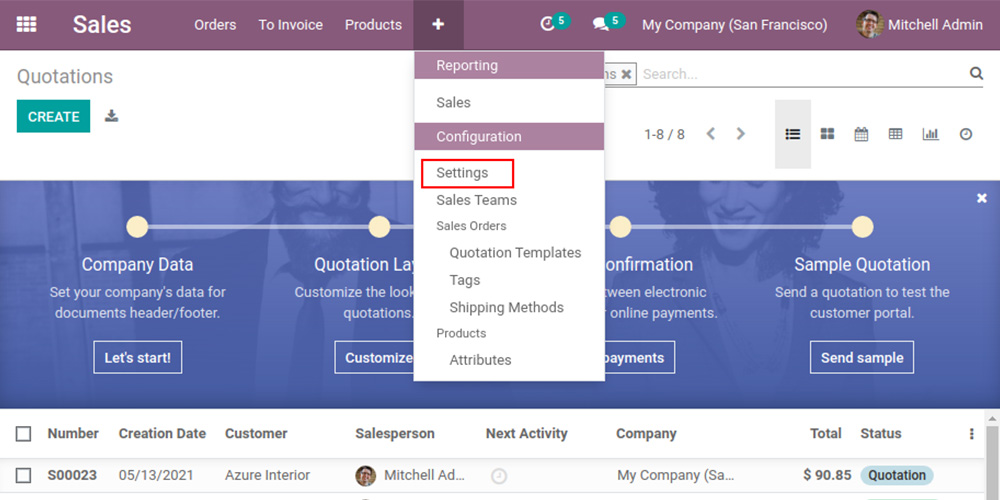Check the box for quotation S00023
Viewport: 1000px width, 500px height.
tap(24, 475)
